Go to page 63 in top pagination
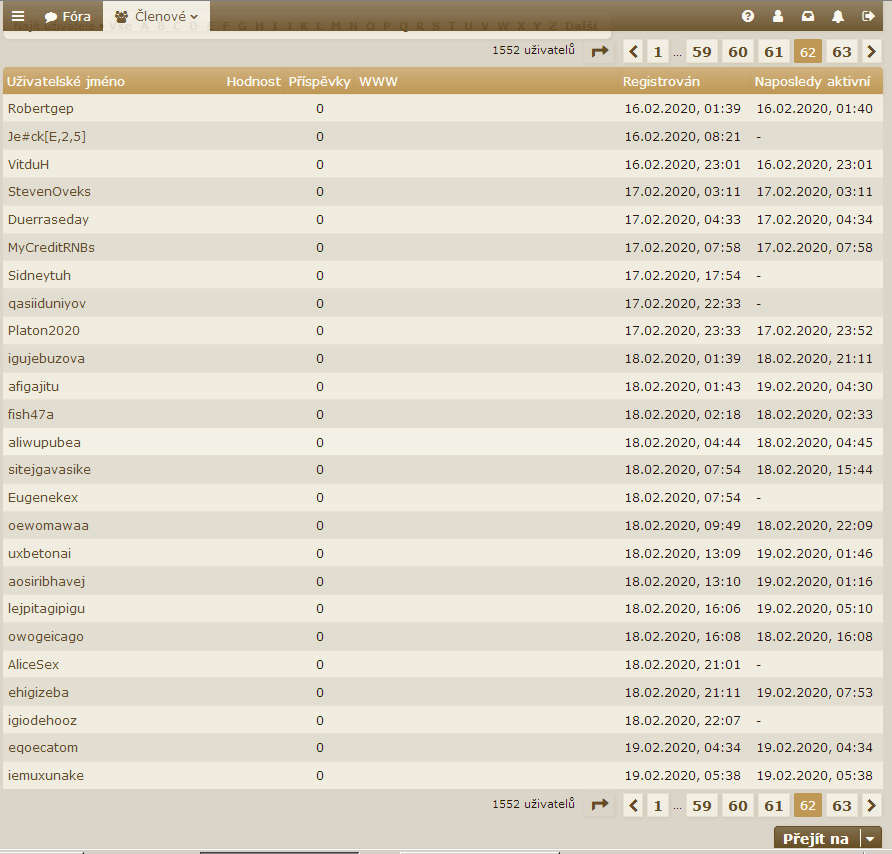The height and width of the screenshot is (854, 892). [x=842, y=52]
